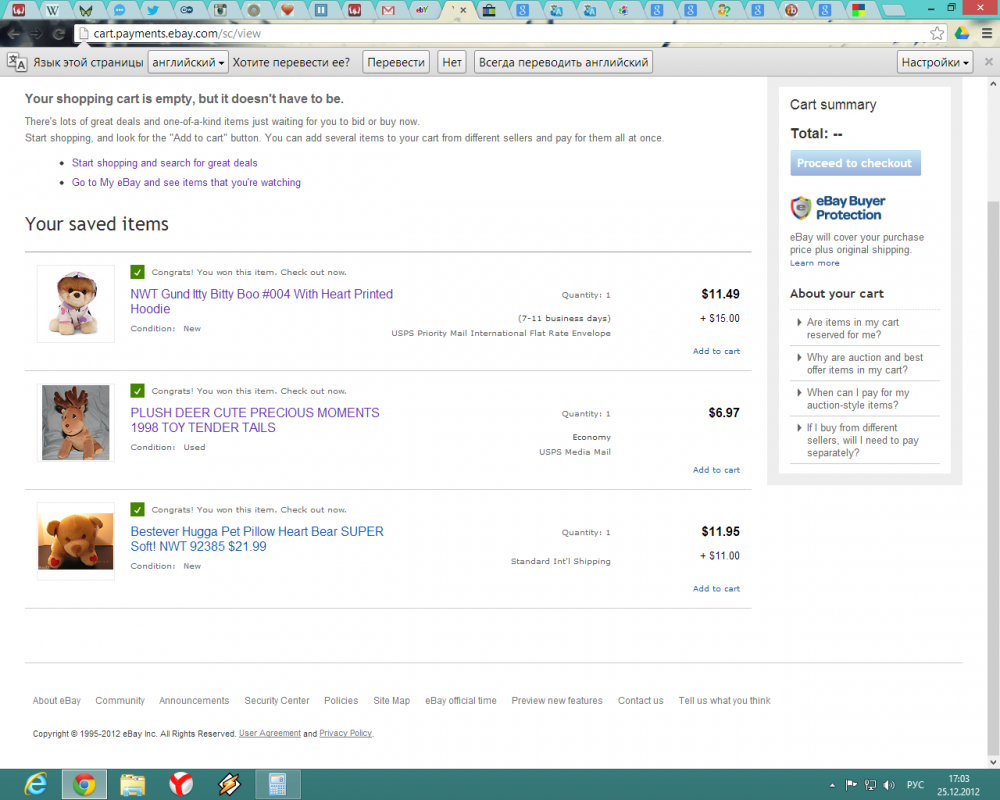Open the английский language dropdown
This screenshot has width=1000, height=800.
[188, 62]
